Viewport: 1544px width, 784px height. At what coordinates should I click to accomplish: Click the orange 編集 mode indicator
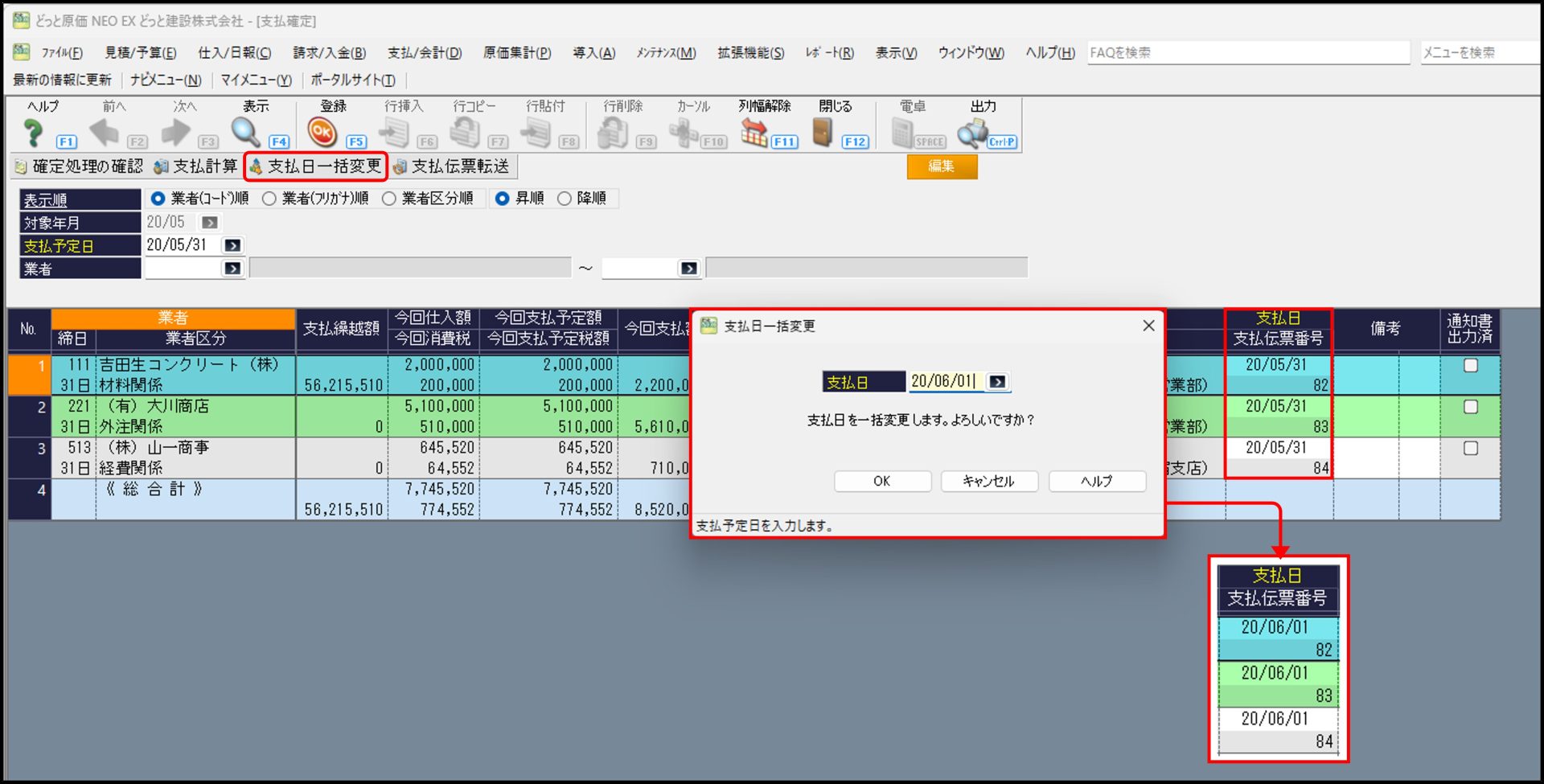(942, 166)
